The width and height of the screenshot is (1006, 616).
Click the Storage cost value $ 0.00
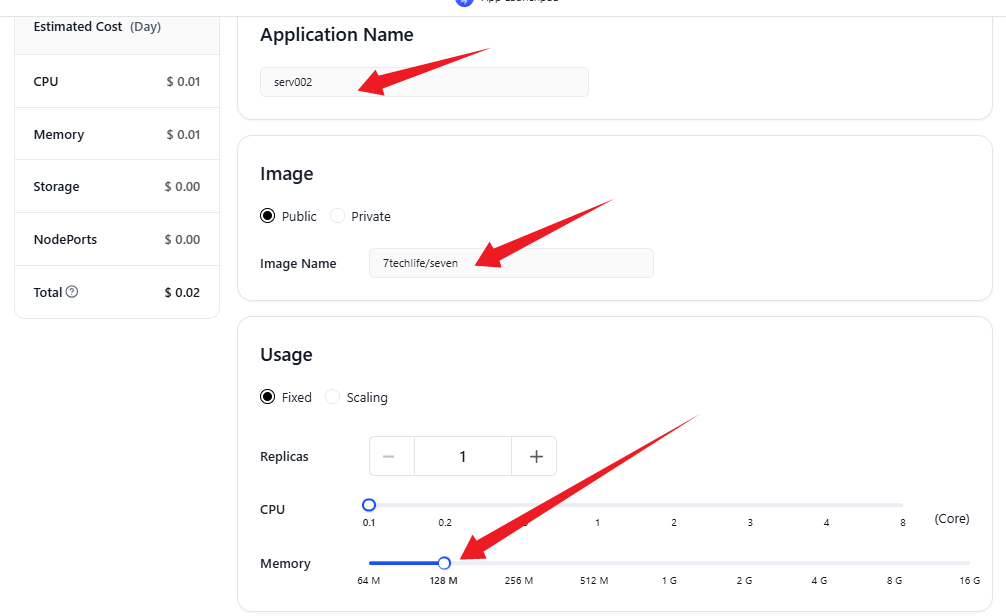[x=182, y=187]
